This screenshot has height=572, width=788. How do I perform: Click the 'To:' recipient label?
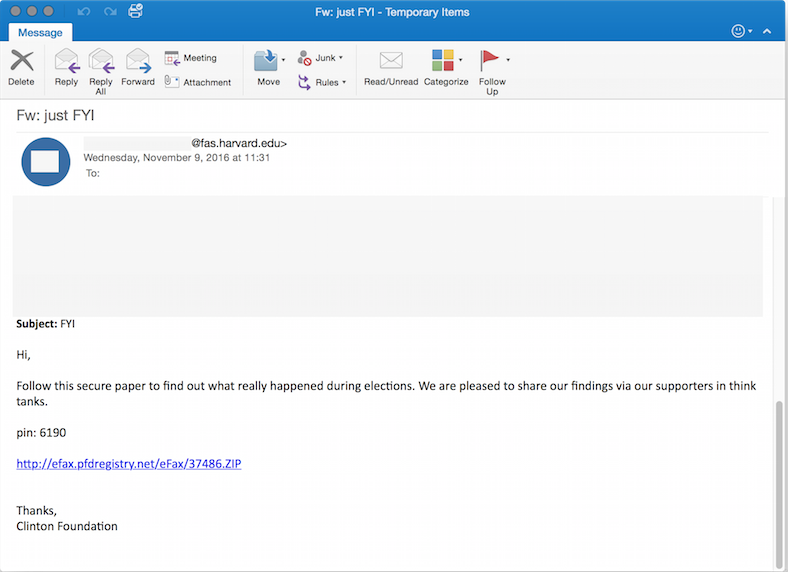tap(93, 173)
